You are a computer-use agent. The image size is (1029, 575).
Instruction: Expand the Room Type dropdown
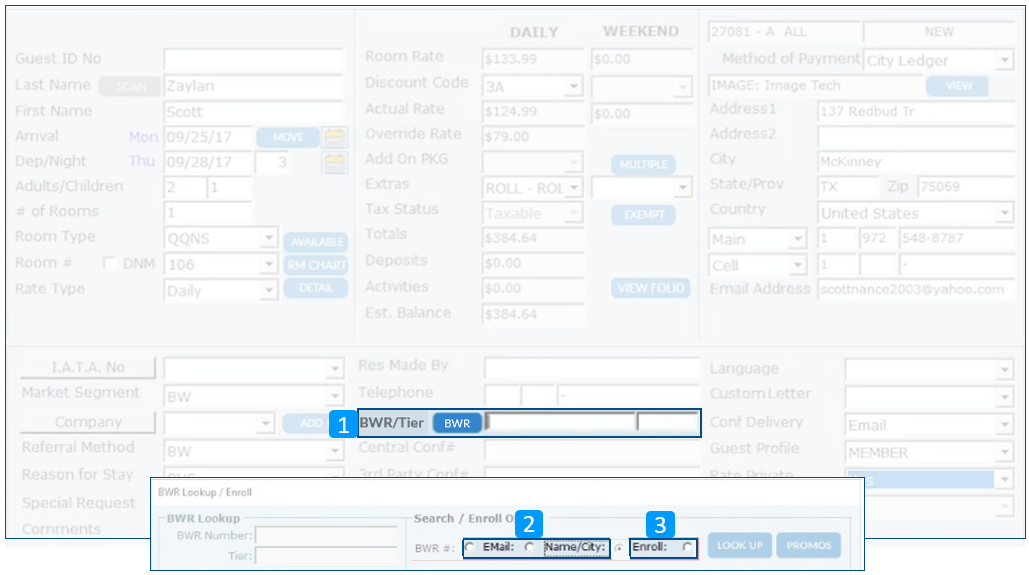tap(268, 239)
